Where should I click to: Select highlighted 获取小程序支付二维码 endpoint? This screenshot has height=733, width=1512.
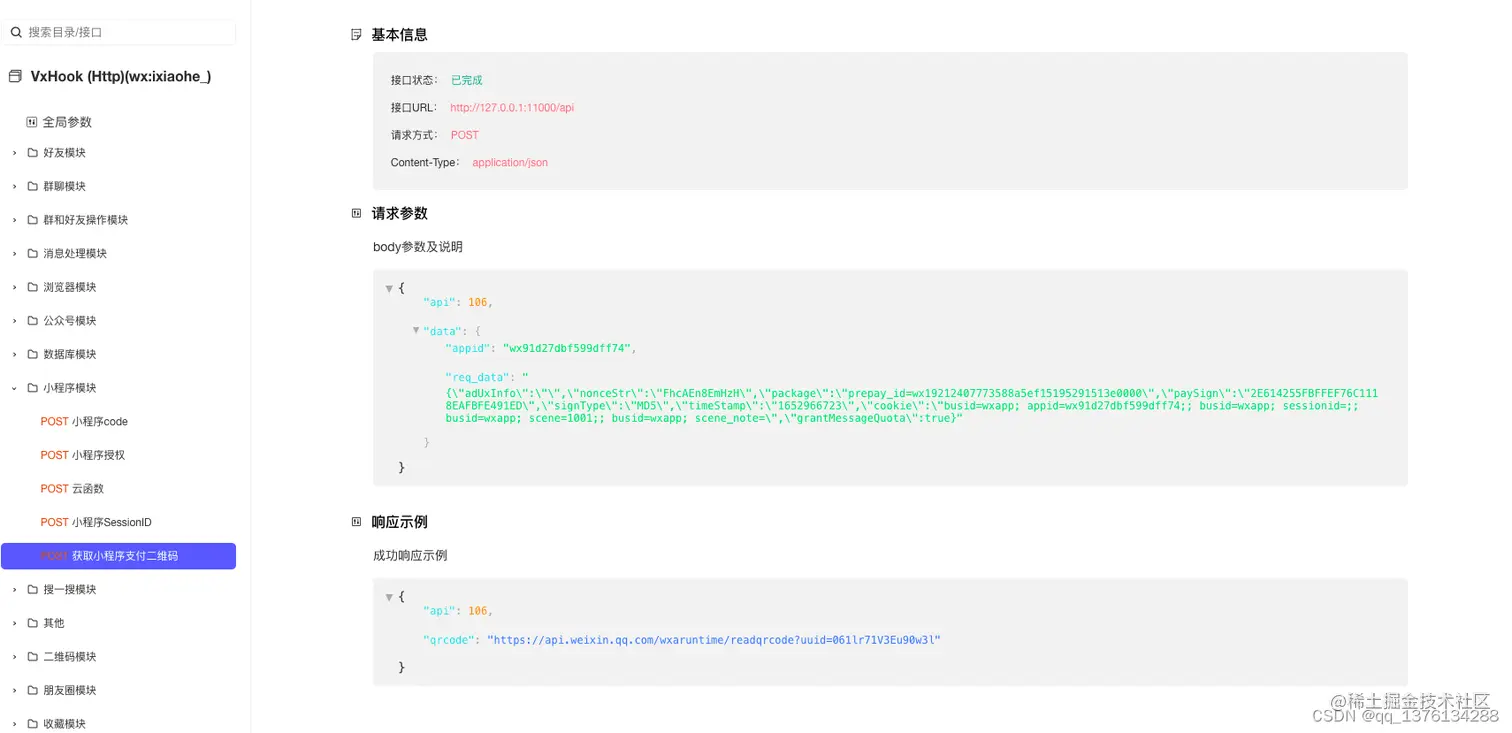pyautogui.click(x=118, y=556)
